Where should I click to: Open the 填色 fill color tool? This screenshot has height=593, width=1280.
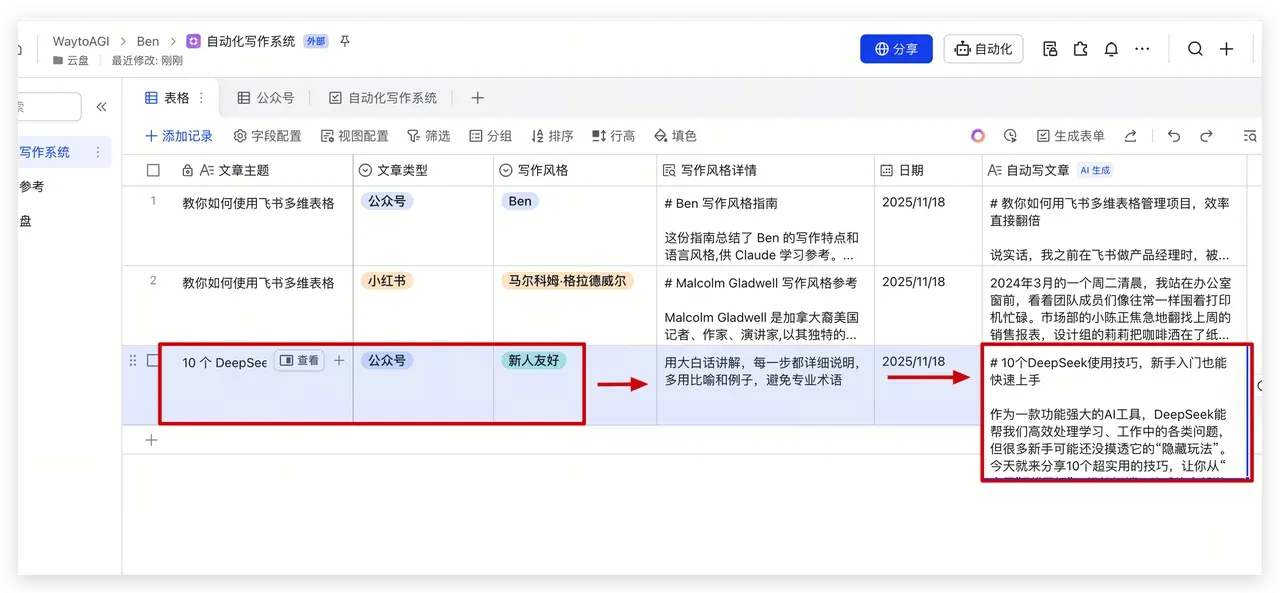click(675, 136)
